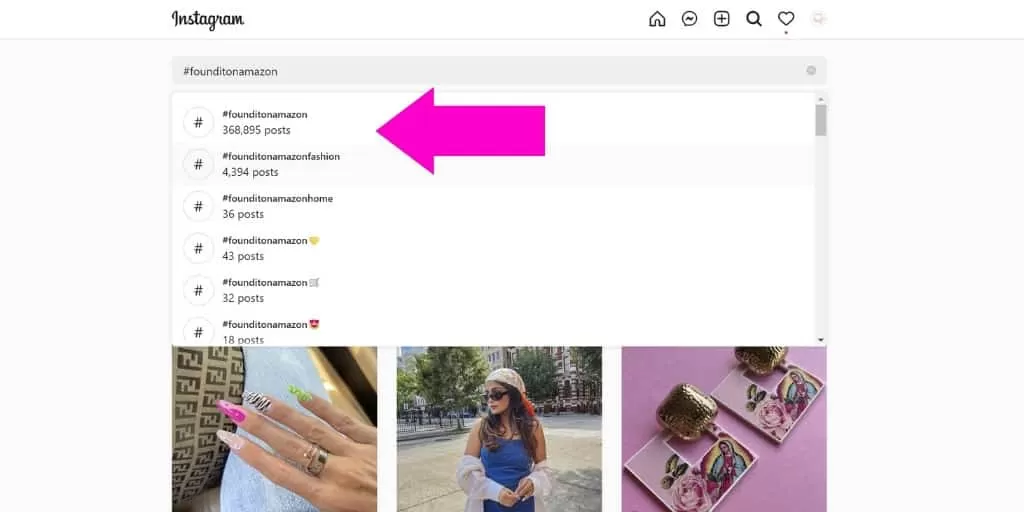Select #founditonamazon result with 32 posts
Screen dimensions: 1024x512
click(x=493, y=290)
